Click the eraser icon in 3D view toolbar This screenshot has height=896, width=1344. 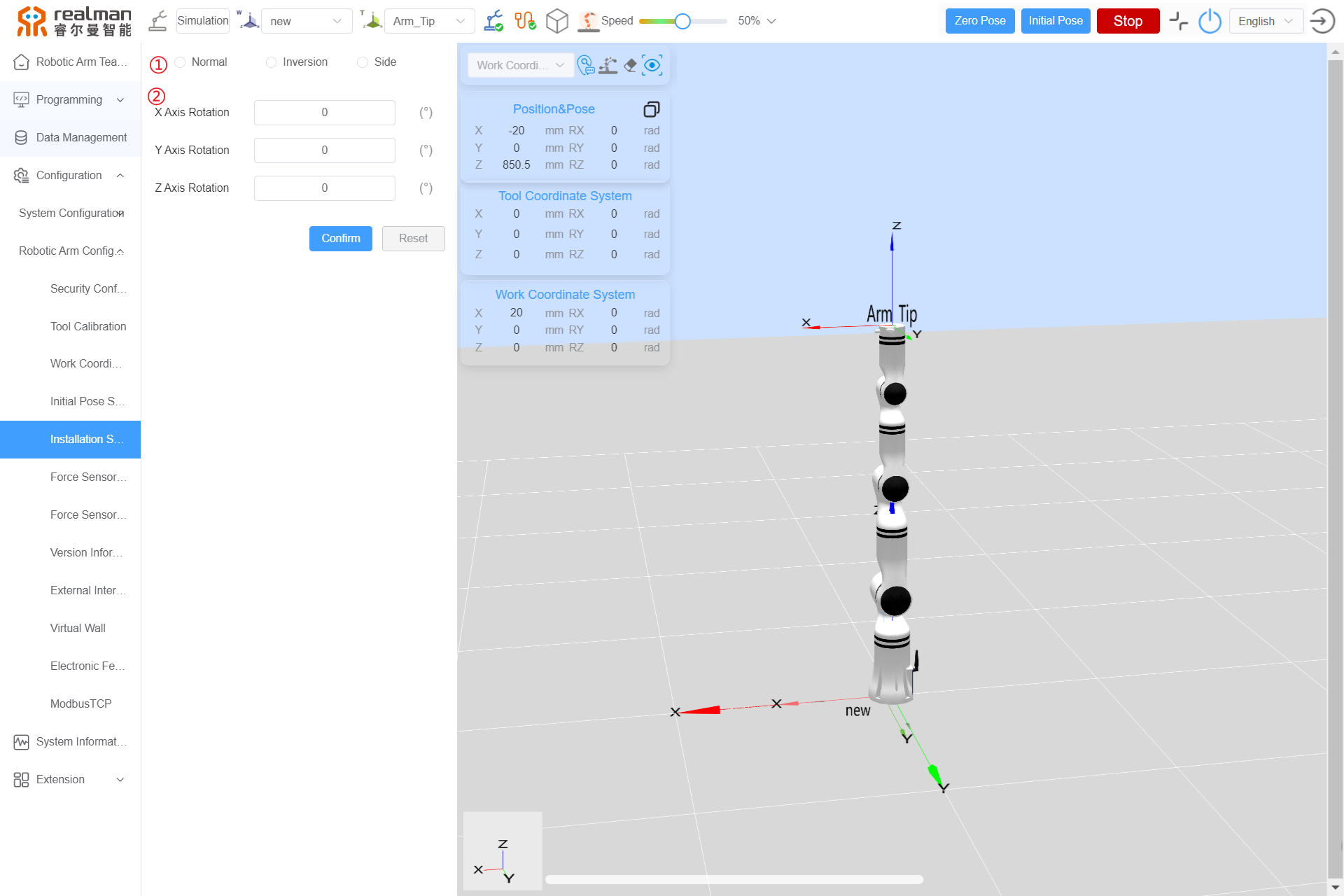tap(630, 65)
